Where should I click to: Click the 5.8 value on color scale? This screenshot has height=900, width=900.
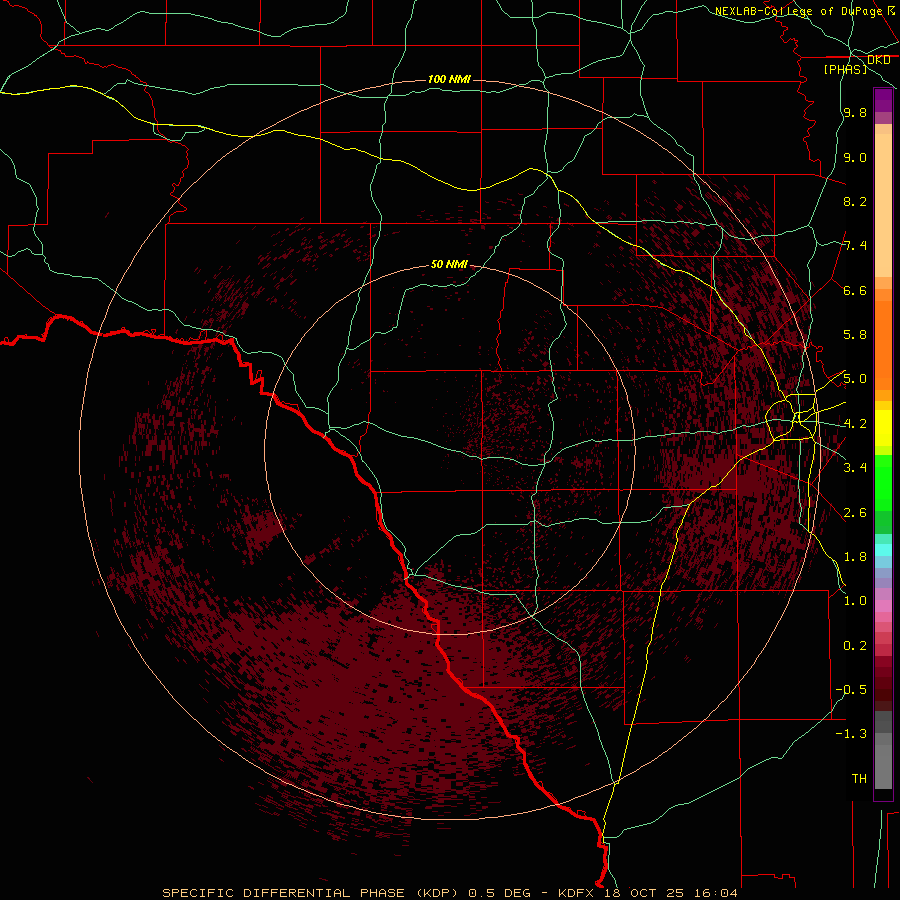[855, 335]
